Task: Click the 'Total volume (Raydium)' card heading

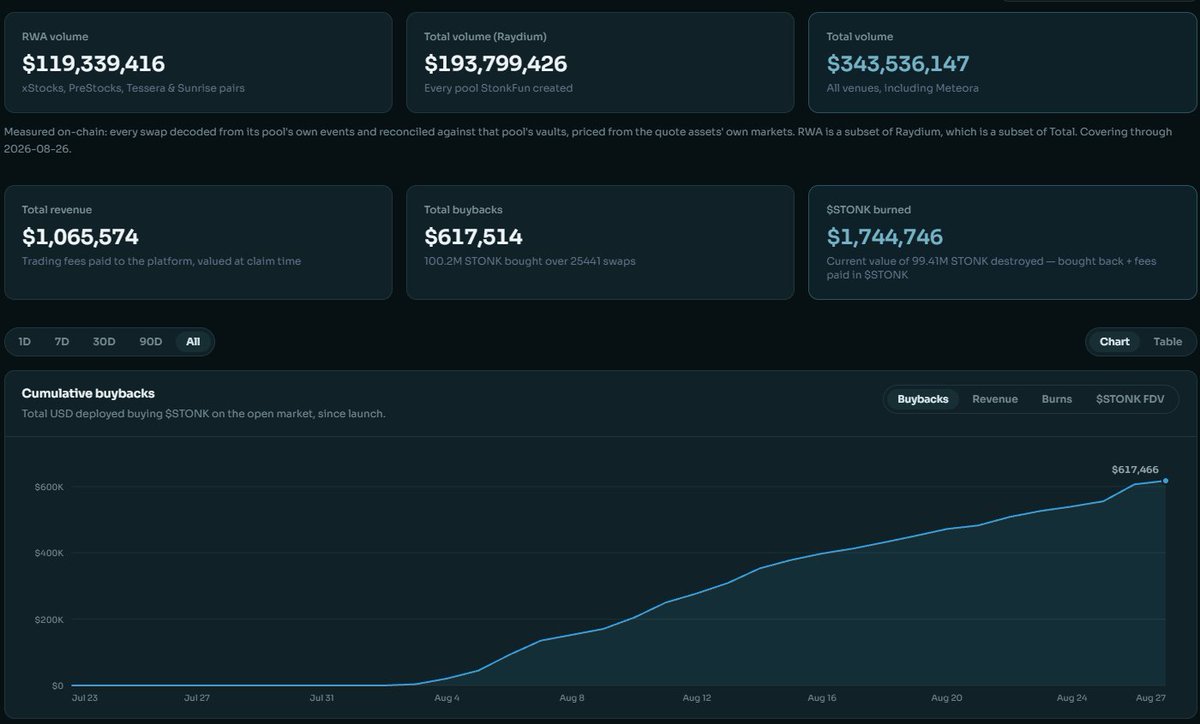Action: (x=485, y=37)
